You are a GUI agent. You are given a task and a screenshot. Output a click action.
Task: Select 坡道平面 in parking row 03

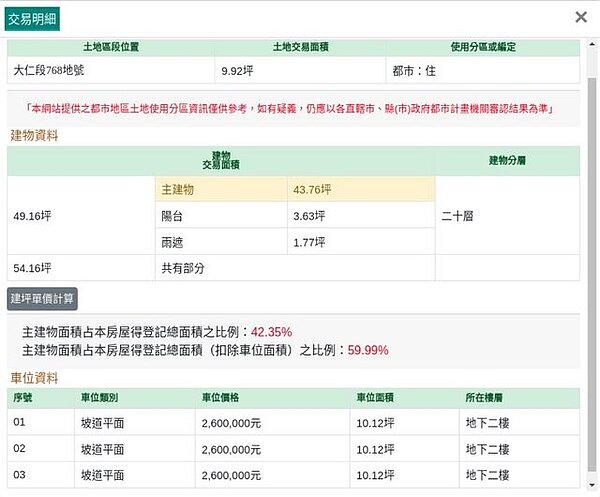(135, 475)
